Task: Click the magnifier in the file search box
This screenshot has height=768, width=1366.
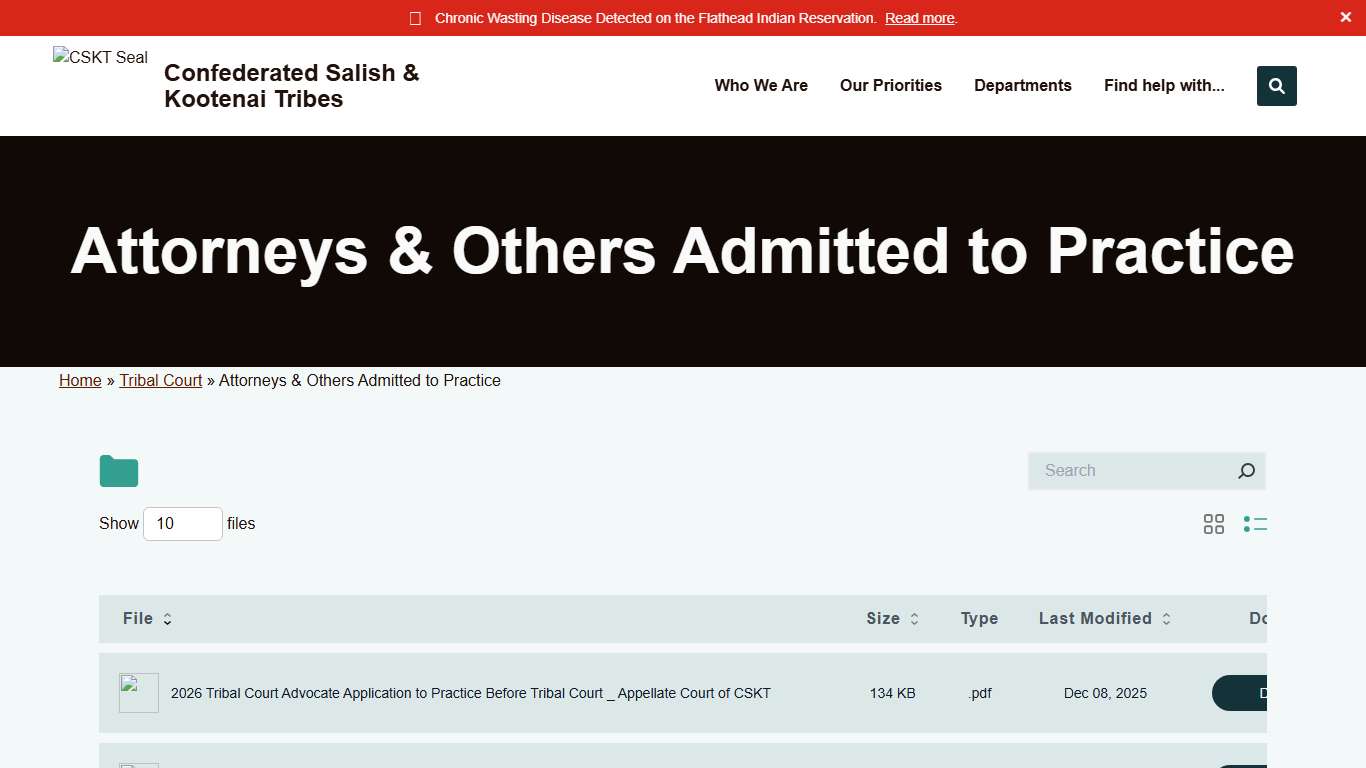Action: point(1246,470)
